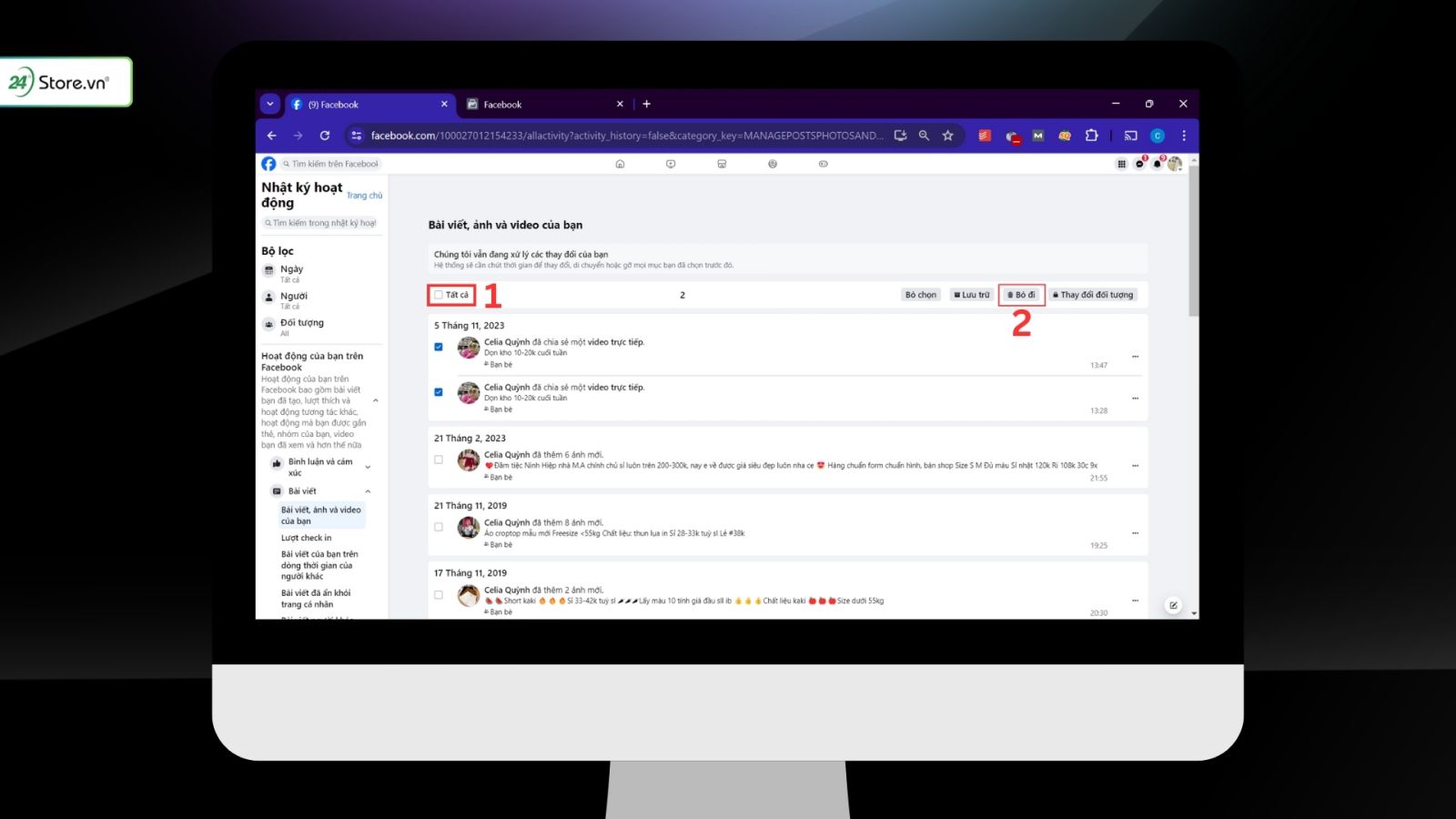This screenshot has width=1456, height=819.
Task: Open the Gaming icon in navigation
Action: click(824, 164)
